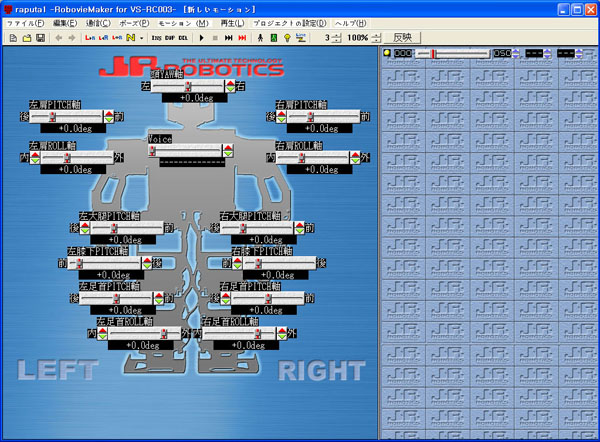Toggle the yellow LED indicator in pose panel

pyautogui.click(x=387, y=53)
